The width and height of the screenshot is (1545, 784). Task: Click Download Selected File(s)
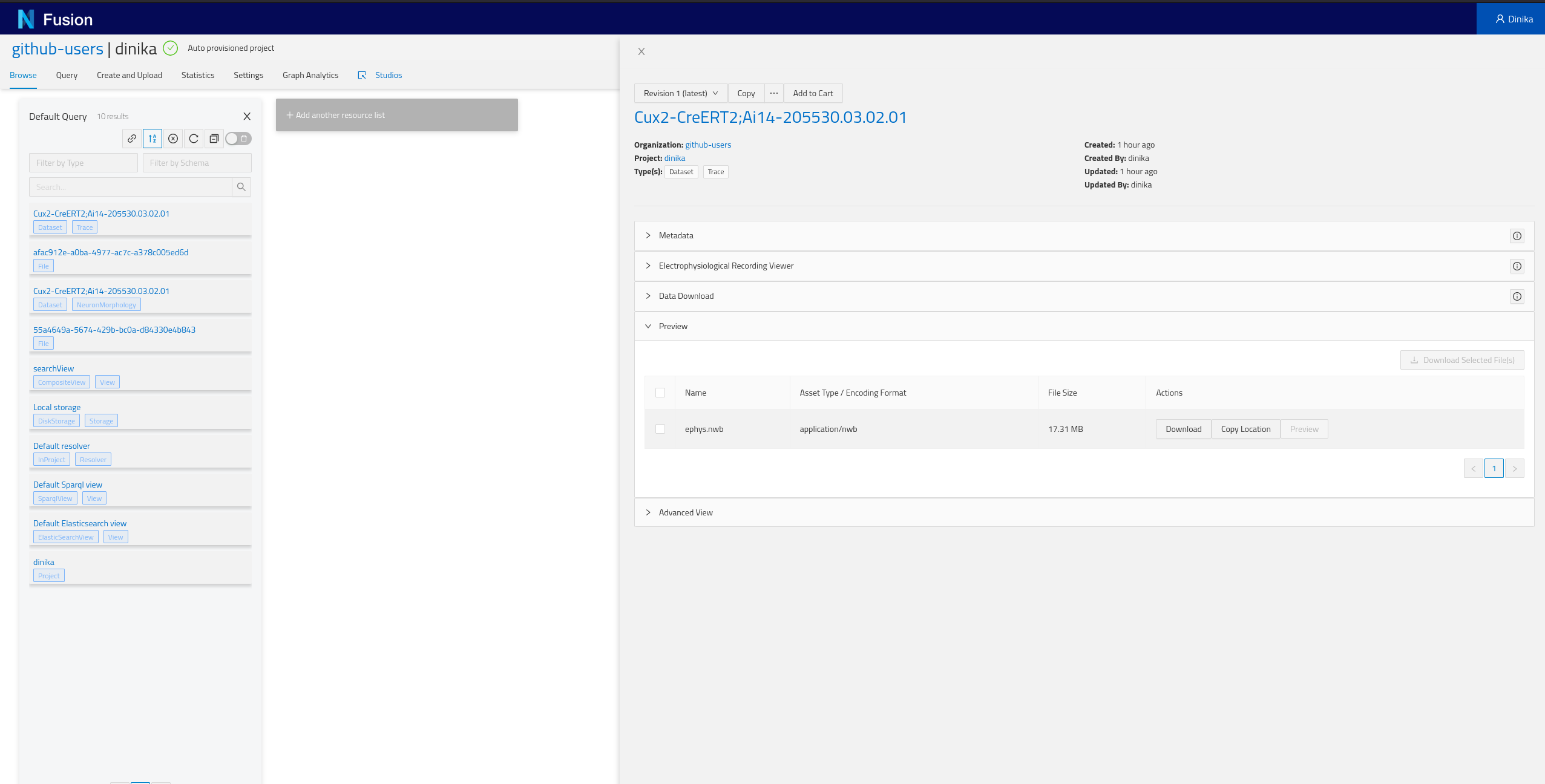[1462, 360]
